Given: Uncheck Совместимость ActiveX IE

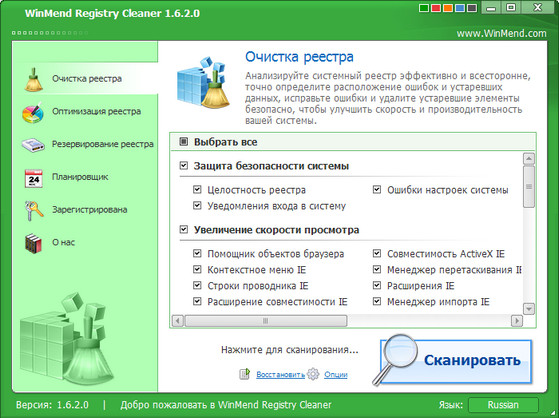Looking at the screenshot, I should click(377, 253).
